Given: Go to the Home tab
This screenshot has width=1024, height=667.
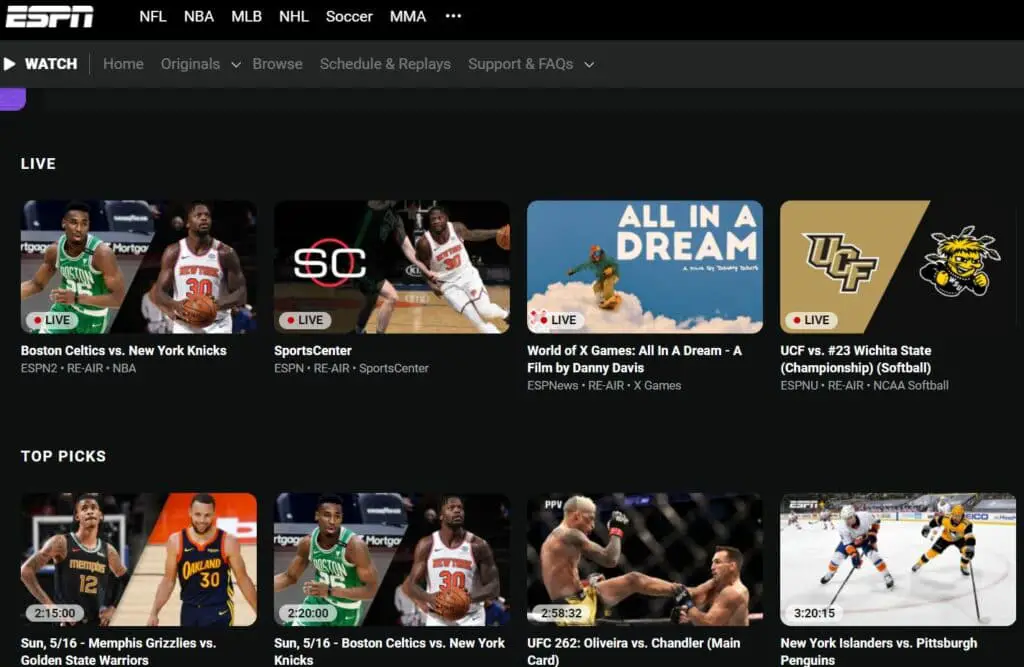Looking at the screenshot, I should point(123,63).
